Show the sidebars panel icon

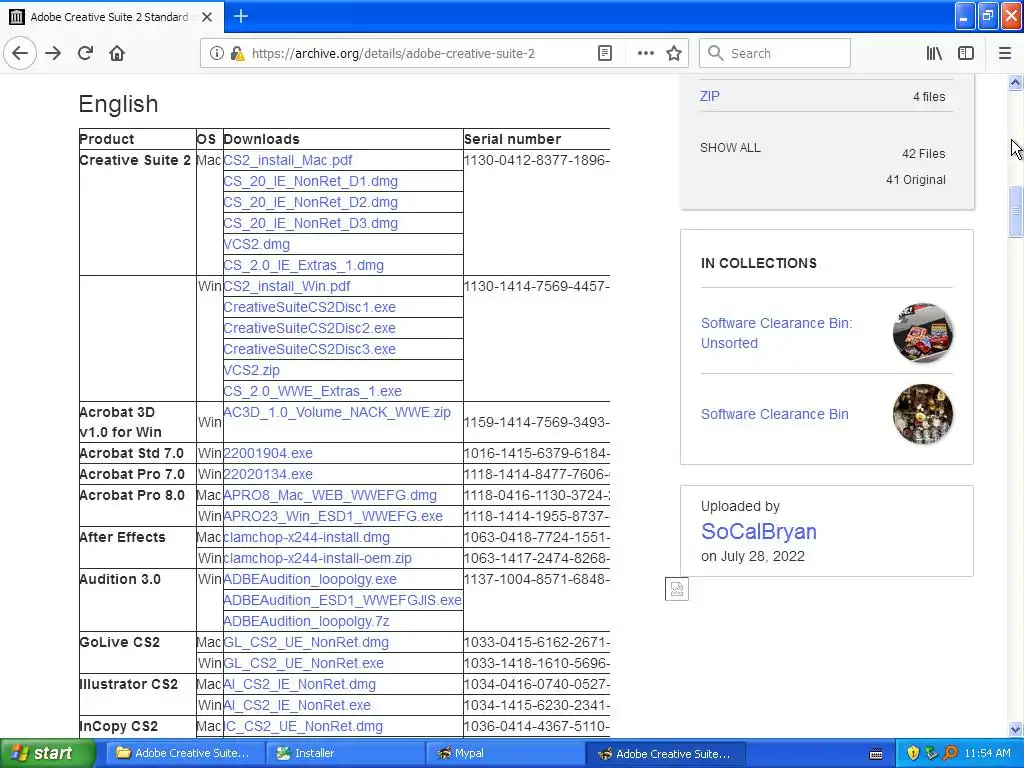(x=966, y=54)
